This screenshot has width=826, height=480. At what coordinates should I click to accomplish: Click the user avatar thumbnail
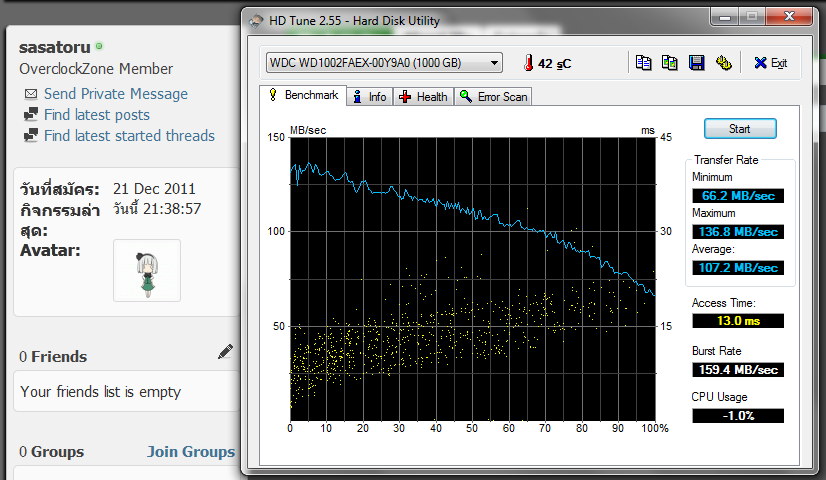click(x=147, y=270)
